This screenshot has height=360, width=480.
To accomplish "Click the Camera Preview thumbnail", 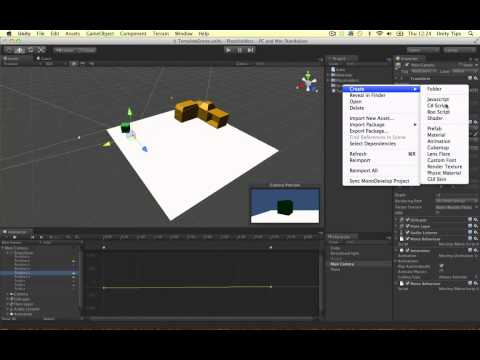I will pyautogui.click(x=285, y=206).
